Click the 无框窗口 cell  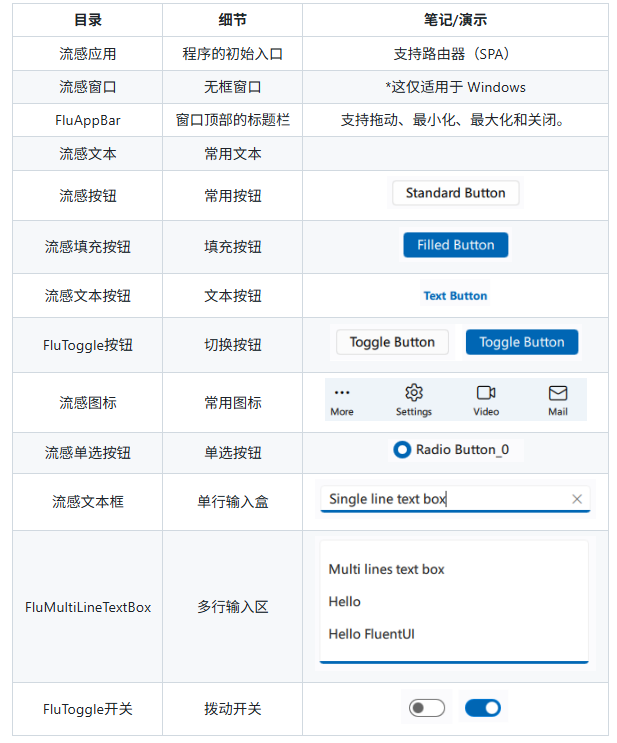(x=232, y=87)
